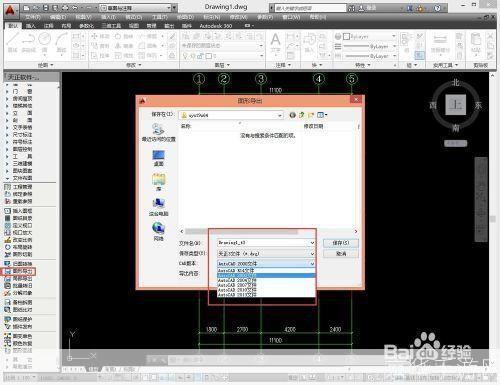Screen dimensions: 500x385
Task: Click 工程管理 command in sidebar
Action: 19,187
